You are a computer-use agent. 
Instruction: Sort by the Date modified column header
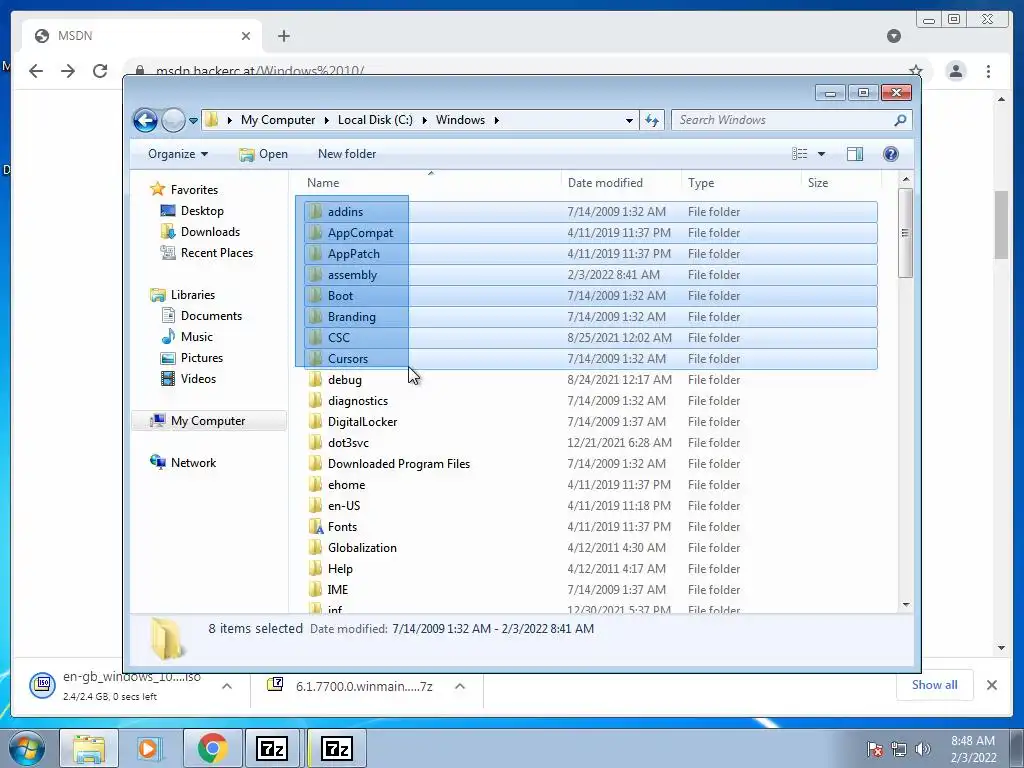[621, 183]
